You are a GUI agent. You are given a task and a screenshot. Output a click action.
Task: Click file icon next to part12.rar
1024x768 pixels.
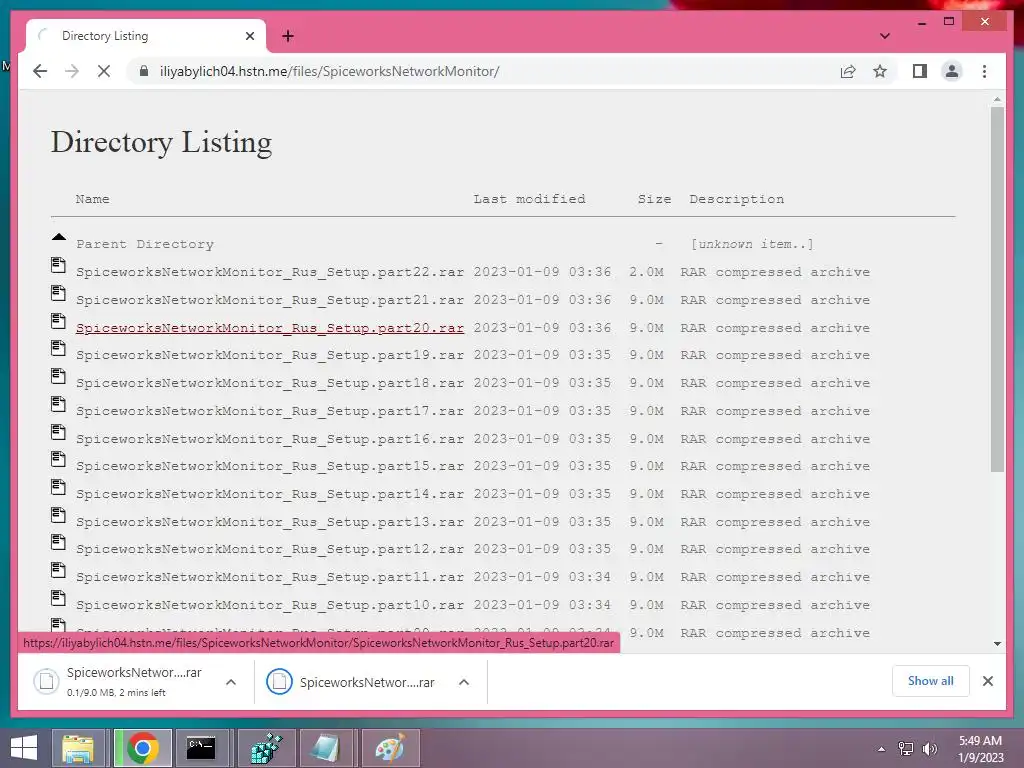[59, 542]
